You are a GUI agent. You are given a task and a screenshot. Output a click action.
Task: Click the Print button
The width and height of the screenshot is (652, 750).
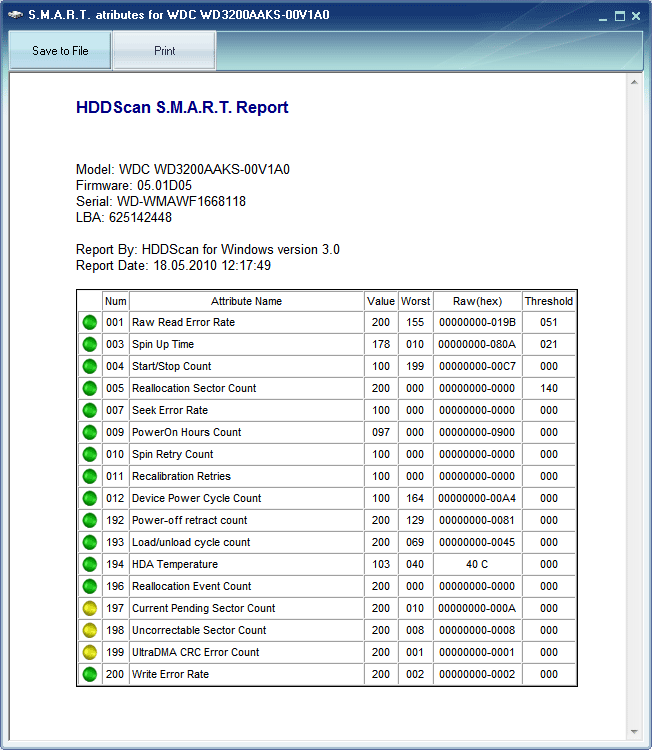[x=165, y=51]
